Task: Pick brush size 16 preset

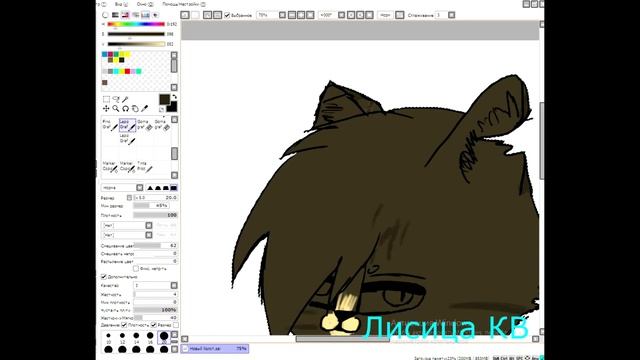Action: pyautogui.click(x=150, y=338)
